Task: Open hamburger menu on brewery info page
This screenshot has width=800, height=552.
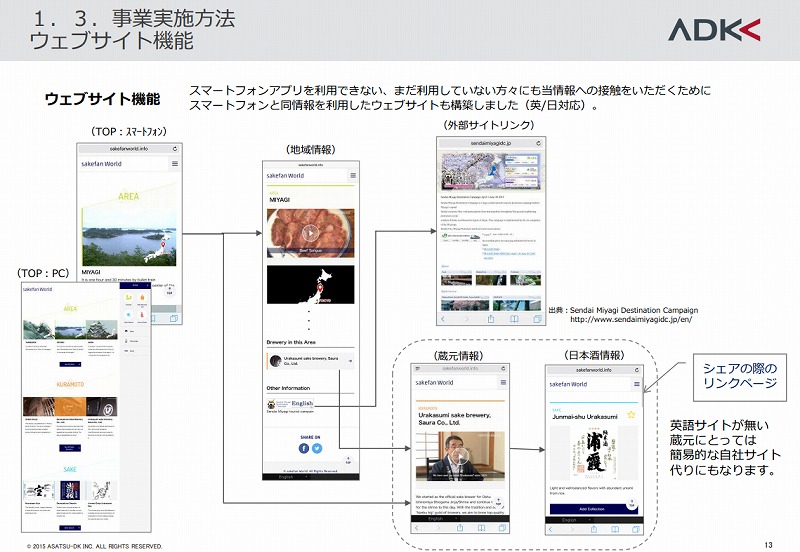Action: coord(503,383)
